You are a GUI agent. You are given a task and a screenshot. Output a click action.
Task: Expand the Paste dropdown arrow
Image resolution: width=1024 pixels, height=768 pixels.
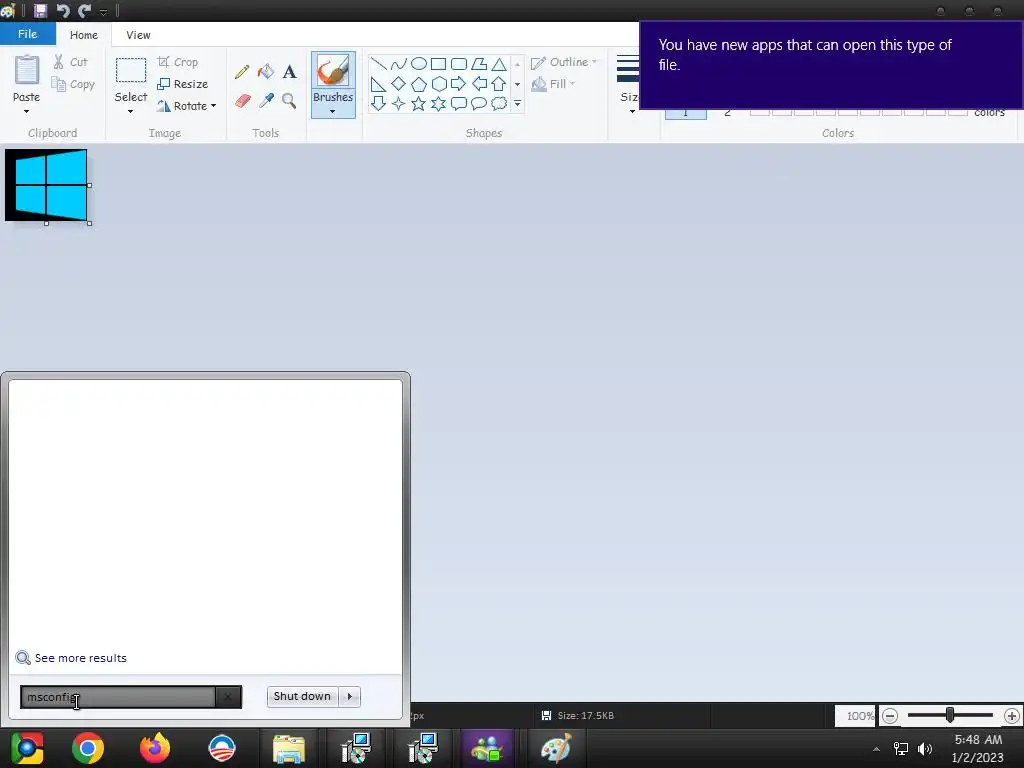[x=26, y=112]
